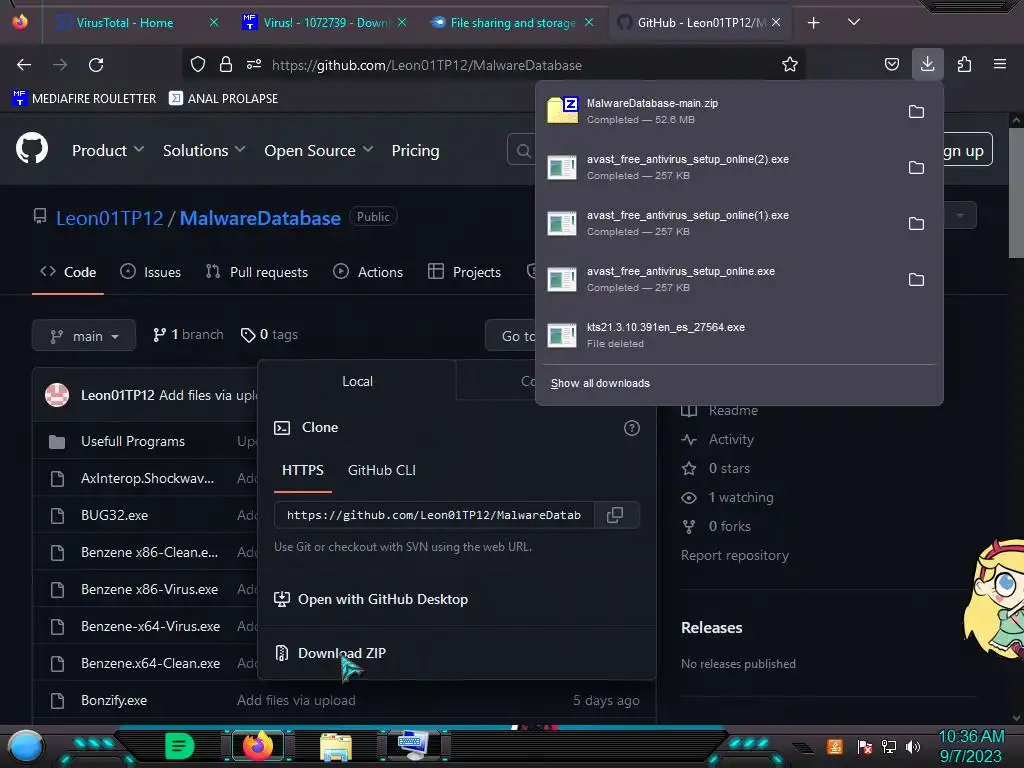Open the MEDIAFIRE ROULETTER bookmark
1024x768 pixels.
click(84, 99)
